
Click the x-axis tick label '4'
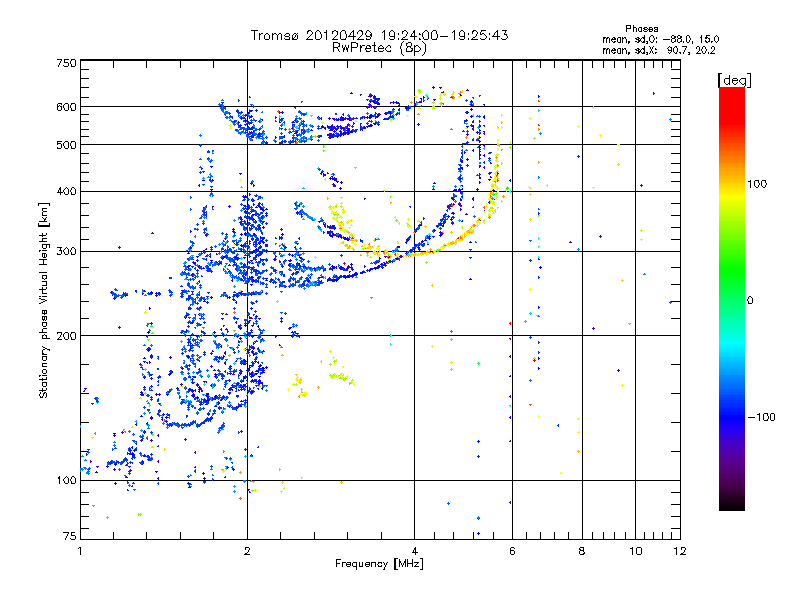tap(414, 551)
